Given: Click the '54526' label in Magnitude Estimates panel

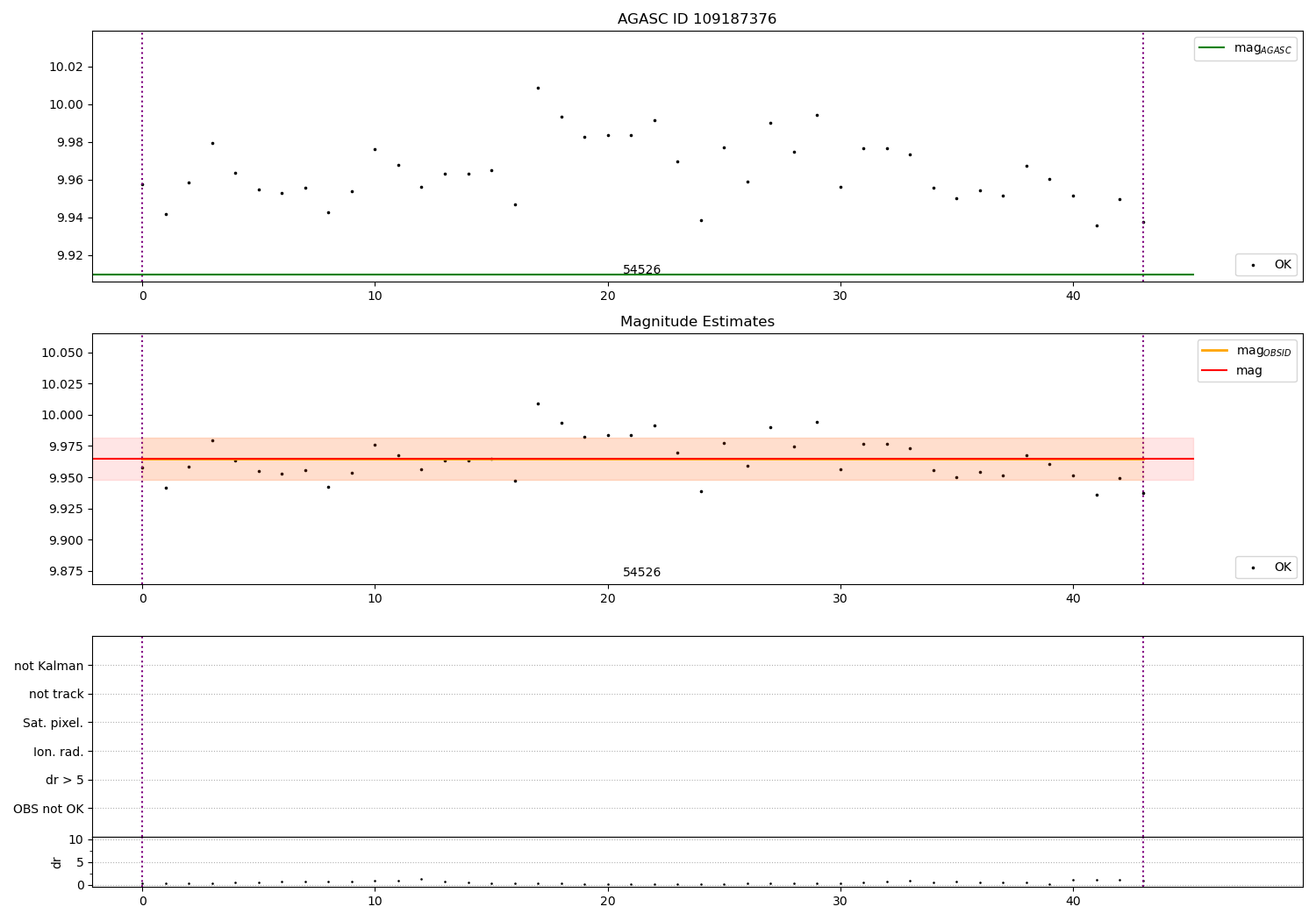Looking at the screenshot, I should [x=641, y=572].
